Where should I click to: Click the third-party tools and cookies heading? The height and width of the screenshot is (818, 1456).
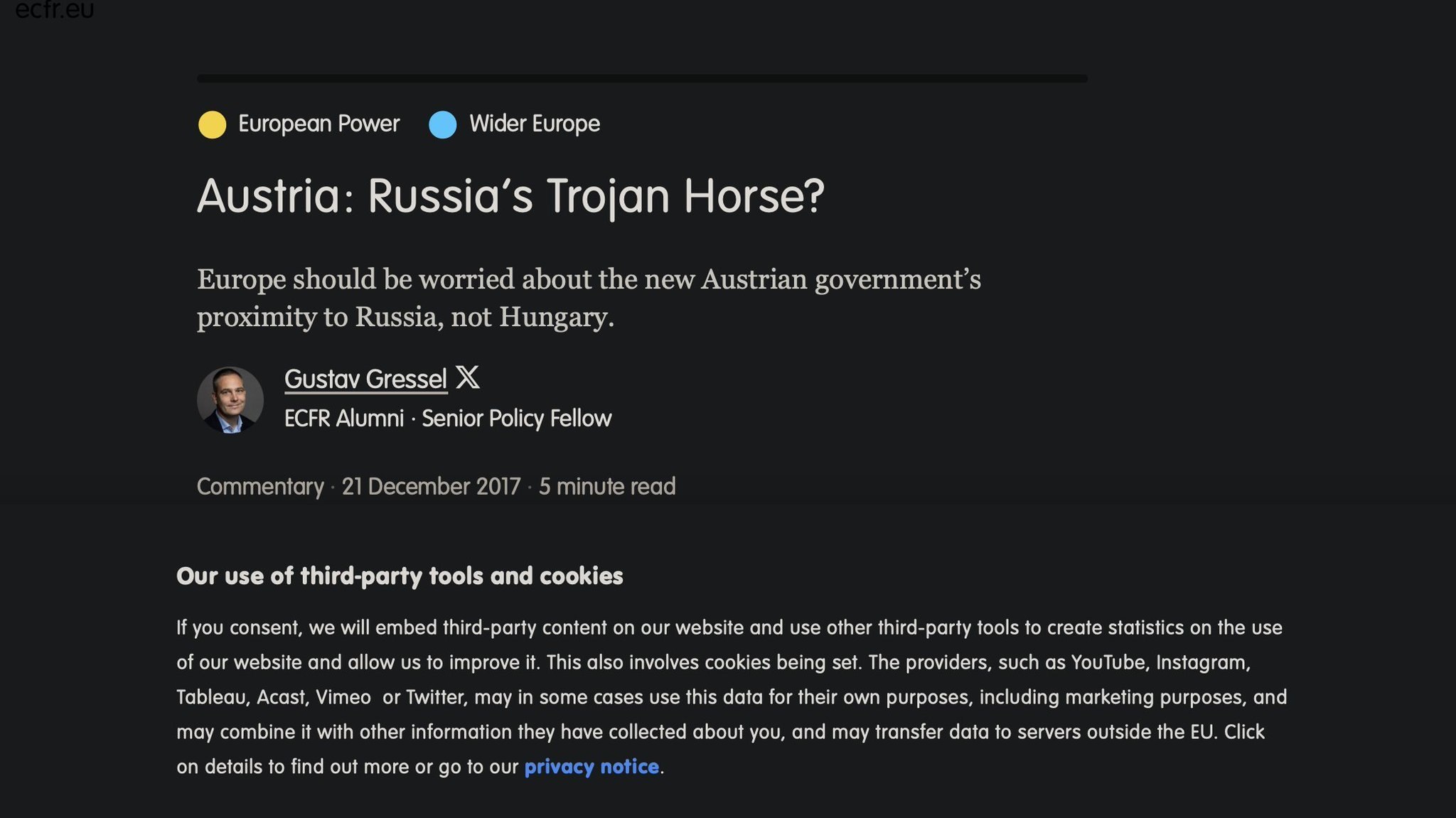tap(400, 576)
